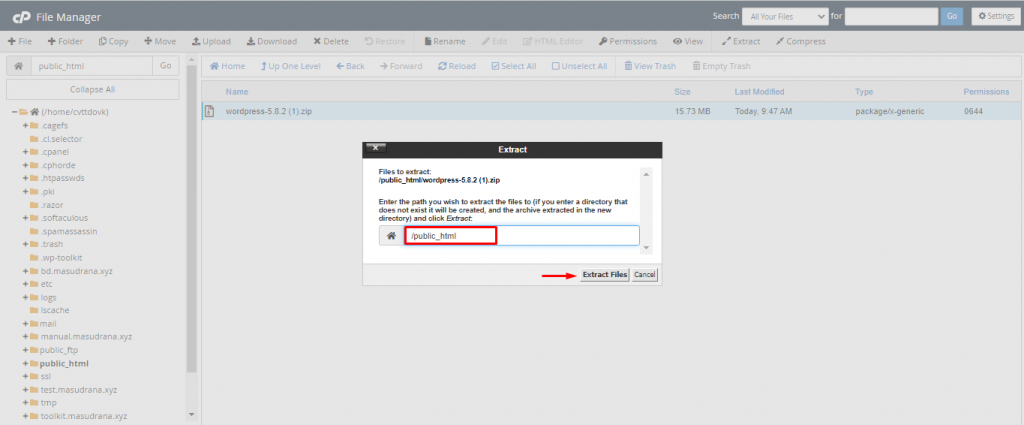This screenshot has height=425, width=1024.
Task: Click the Extract Files button
Action: [605, 275]
